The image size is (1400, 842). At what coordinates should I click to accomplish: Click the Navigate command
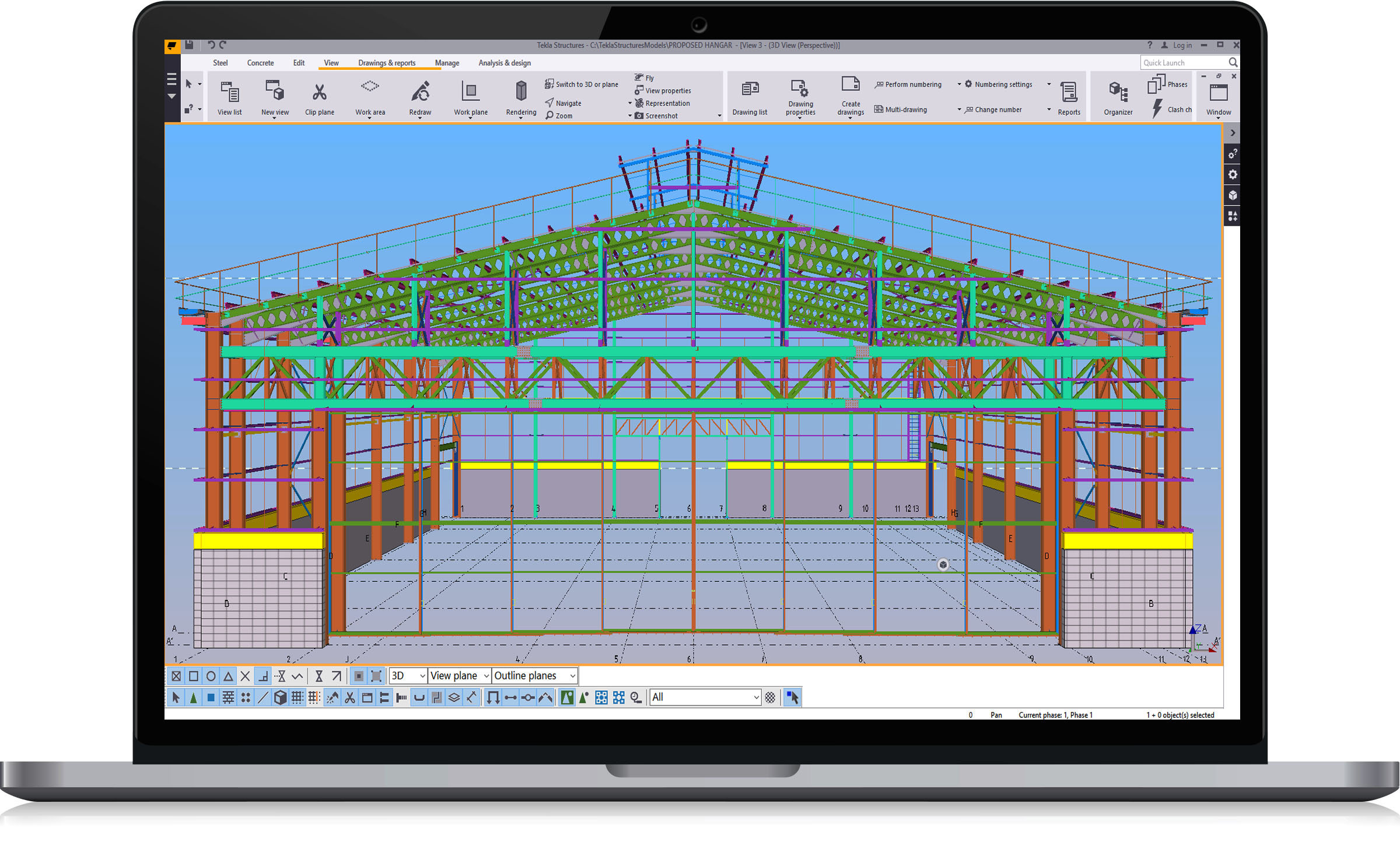point(563,103)
